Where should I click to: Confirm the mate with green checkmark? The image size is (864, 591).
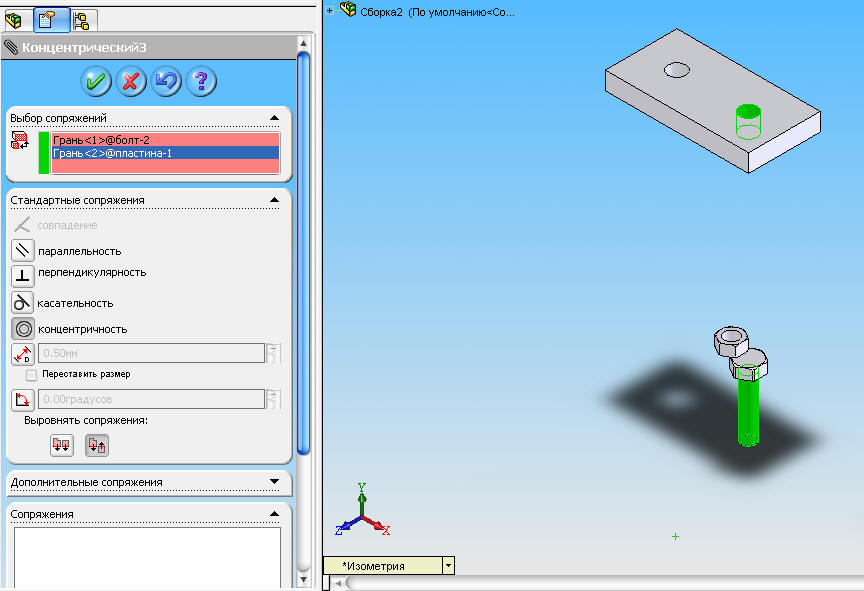point(96,82)
